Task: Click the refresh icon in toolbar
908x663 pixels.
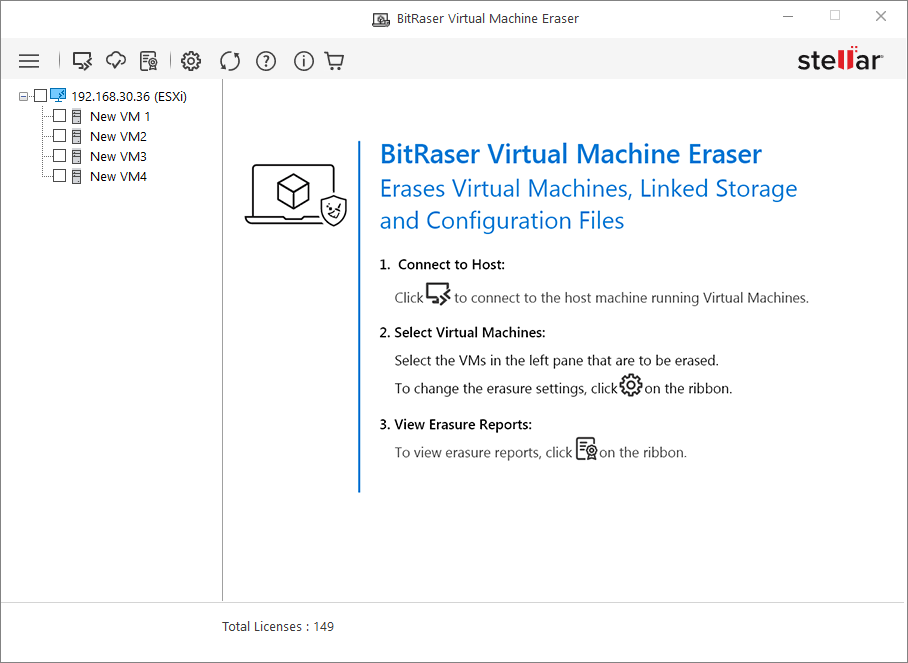Action: click(230, 61)
